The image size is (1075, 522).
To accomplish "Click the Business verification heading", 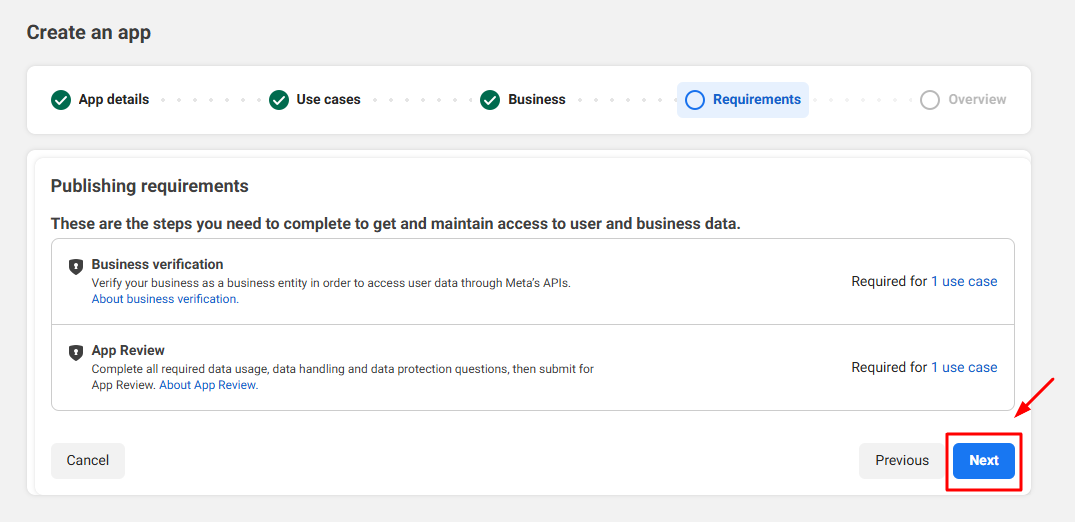I will 157,265.
